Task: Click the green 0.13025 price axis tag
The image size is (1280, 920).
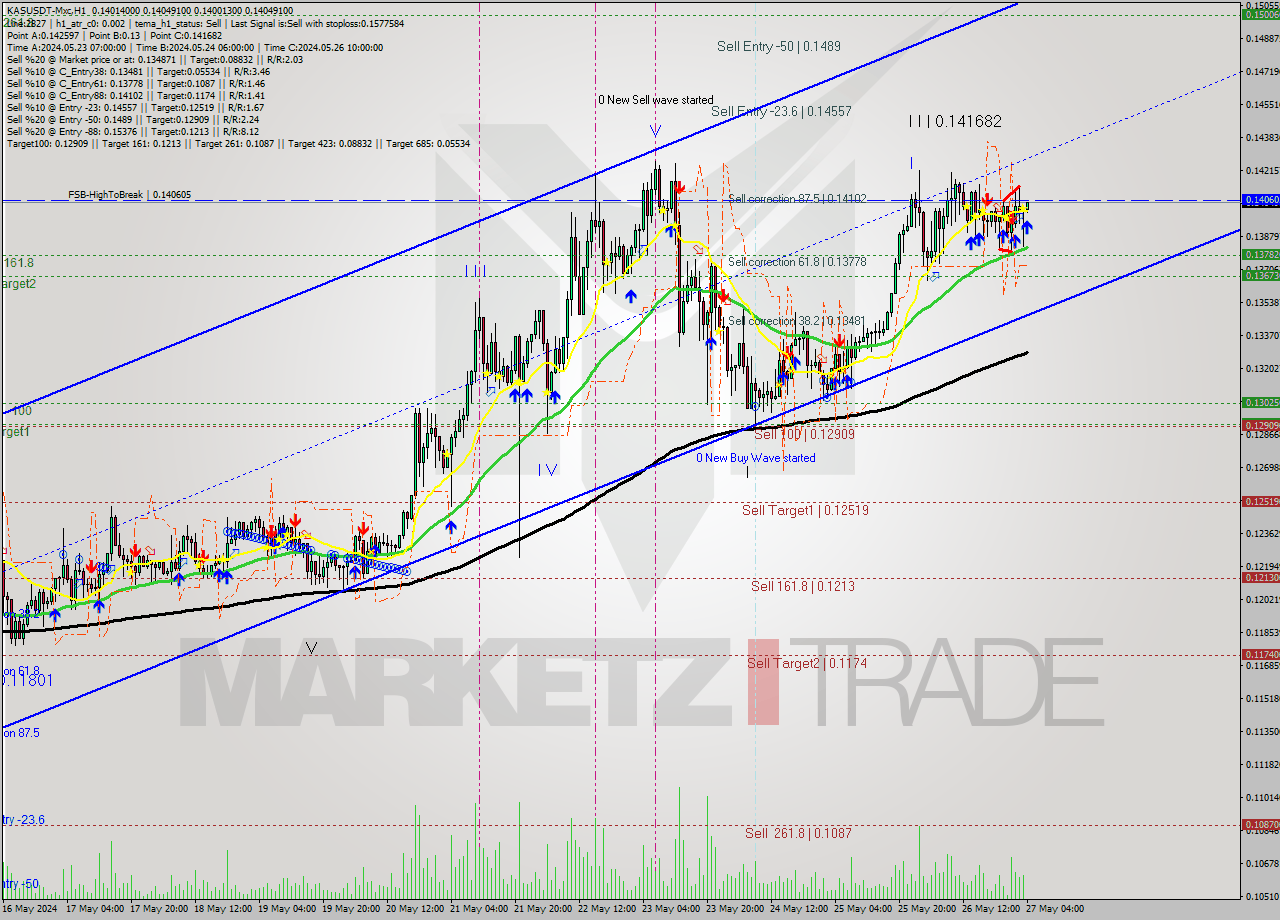Action: pyautogui.click(x=1260, y=402)
